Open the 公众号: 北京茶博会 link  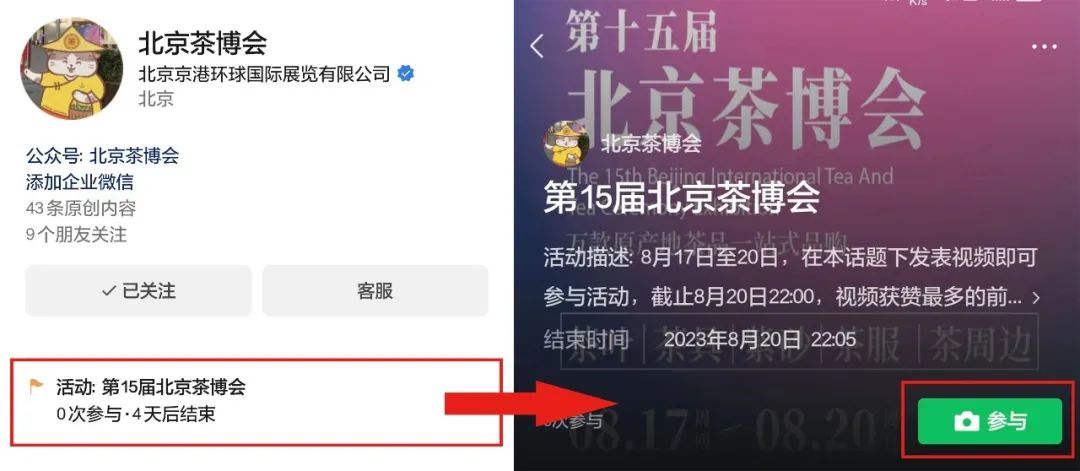(x=103, y=156)
